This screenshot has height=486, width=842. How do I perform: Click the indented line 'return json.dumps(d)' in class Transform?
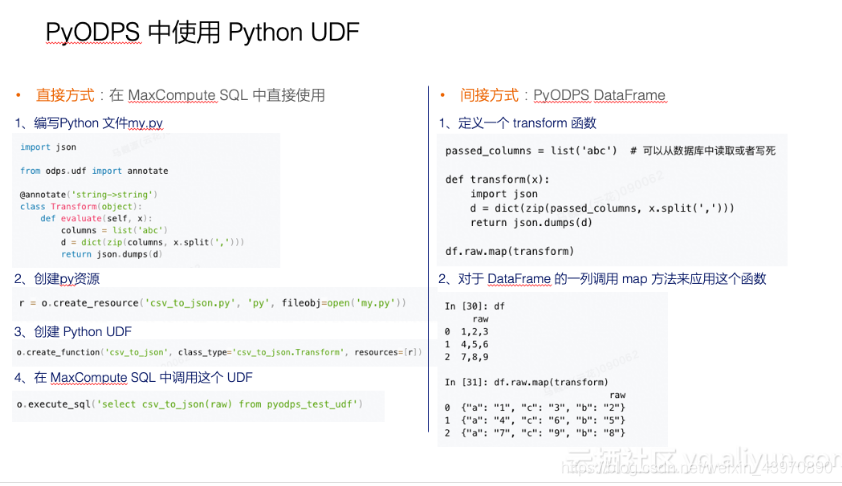(x=112, y=254)
